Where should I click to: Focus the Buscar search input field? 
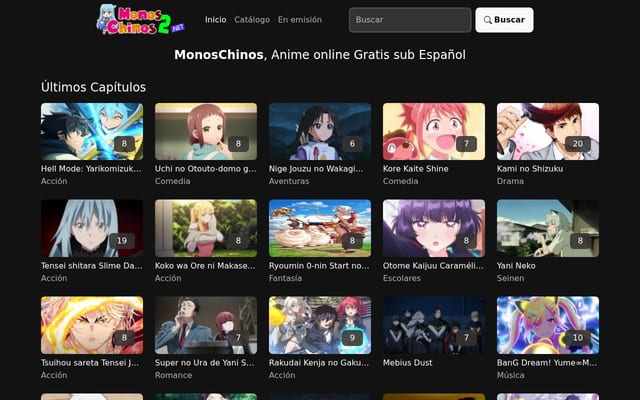tap(410, 20)
